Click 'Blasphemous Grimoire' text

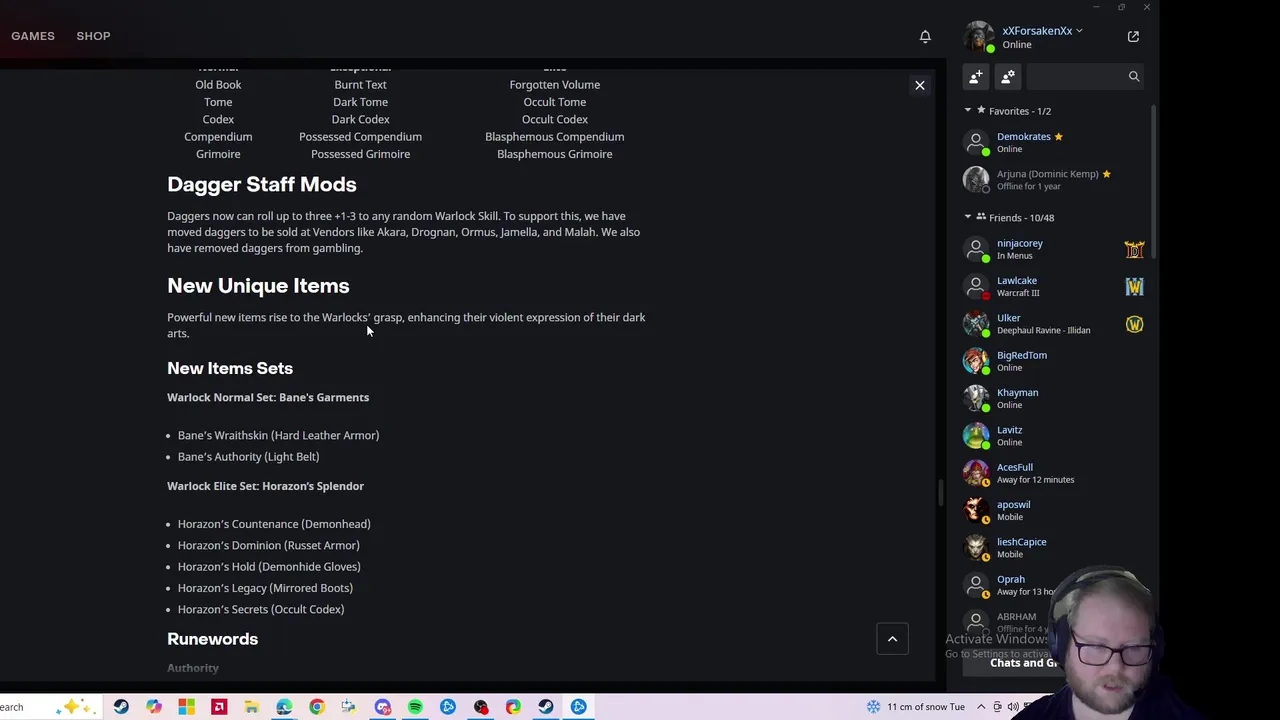tap(554, 154)
